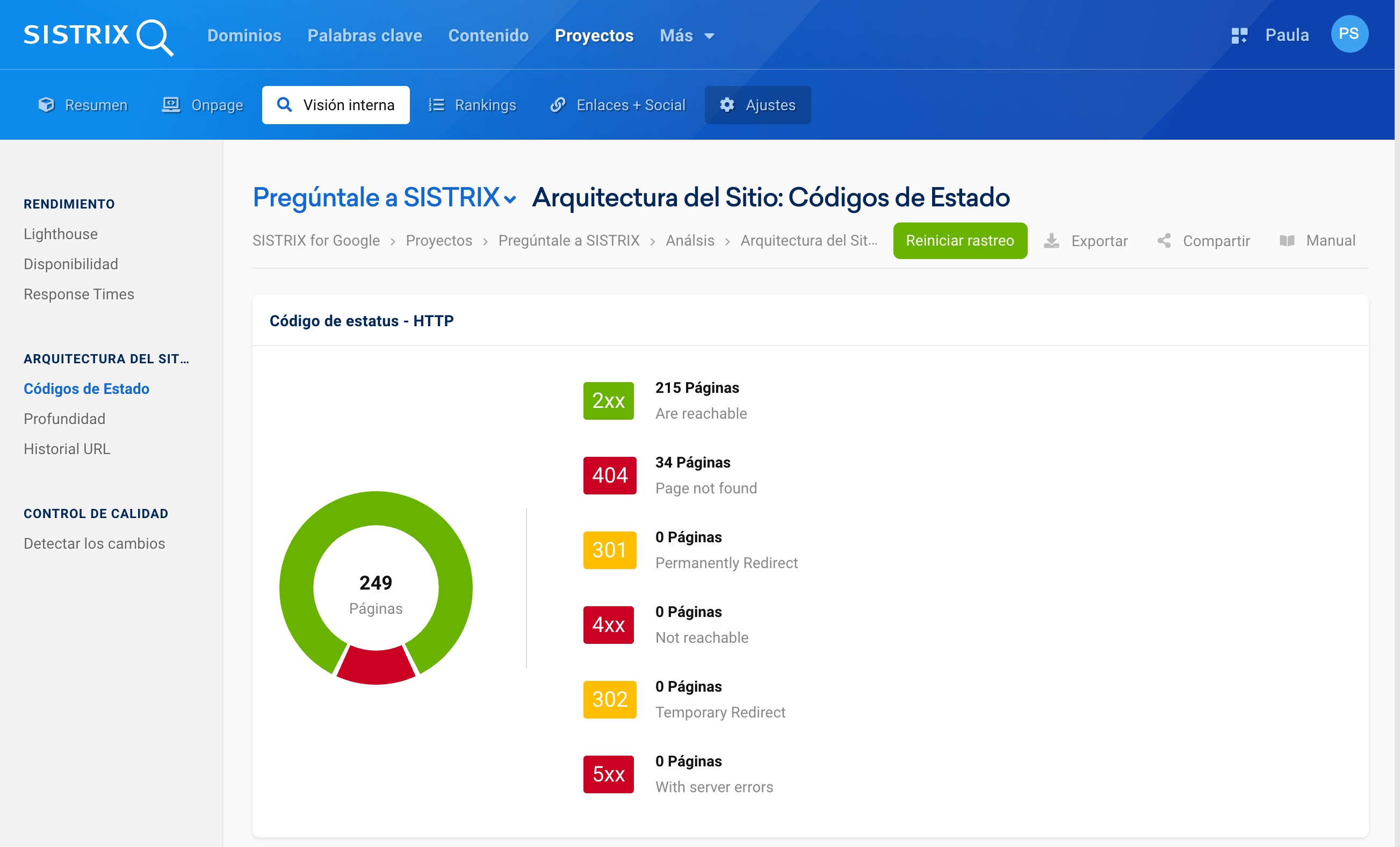Click the Compartir share icon
The width and height of the screenshot is (1400, 847).
pyautogui.click(x=1164, y=241)
